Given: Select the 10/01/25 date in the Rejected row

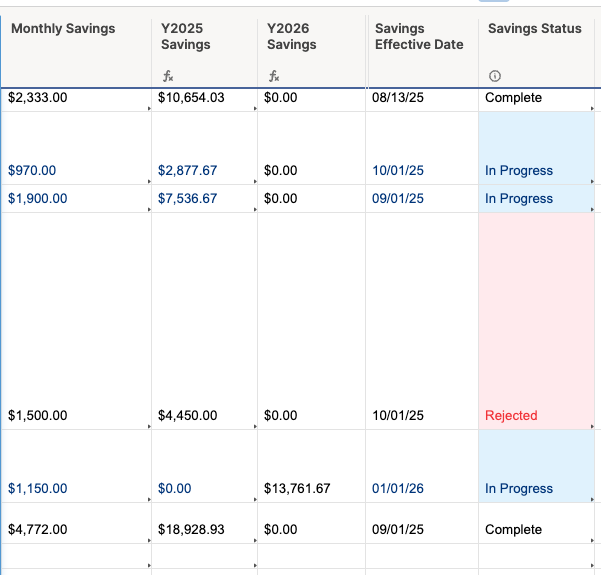Looking at the screenshot, I should [398, 416].
